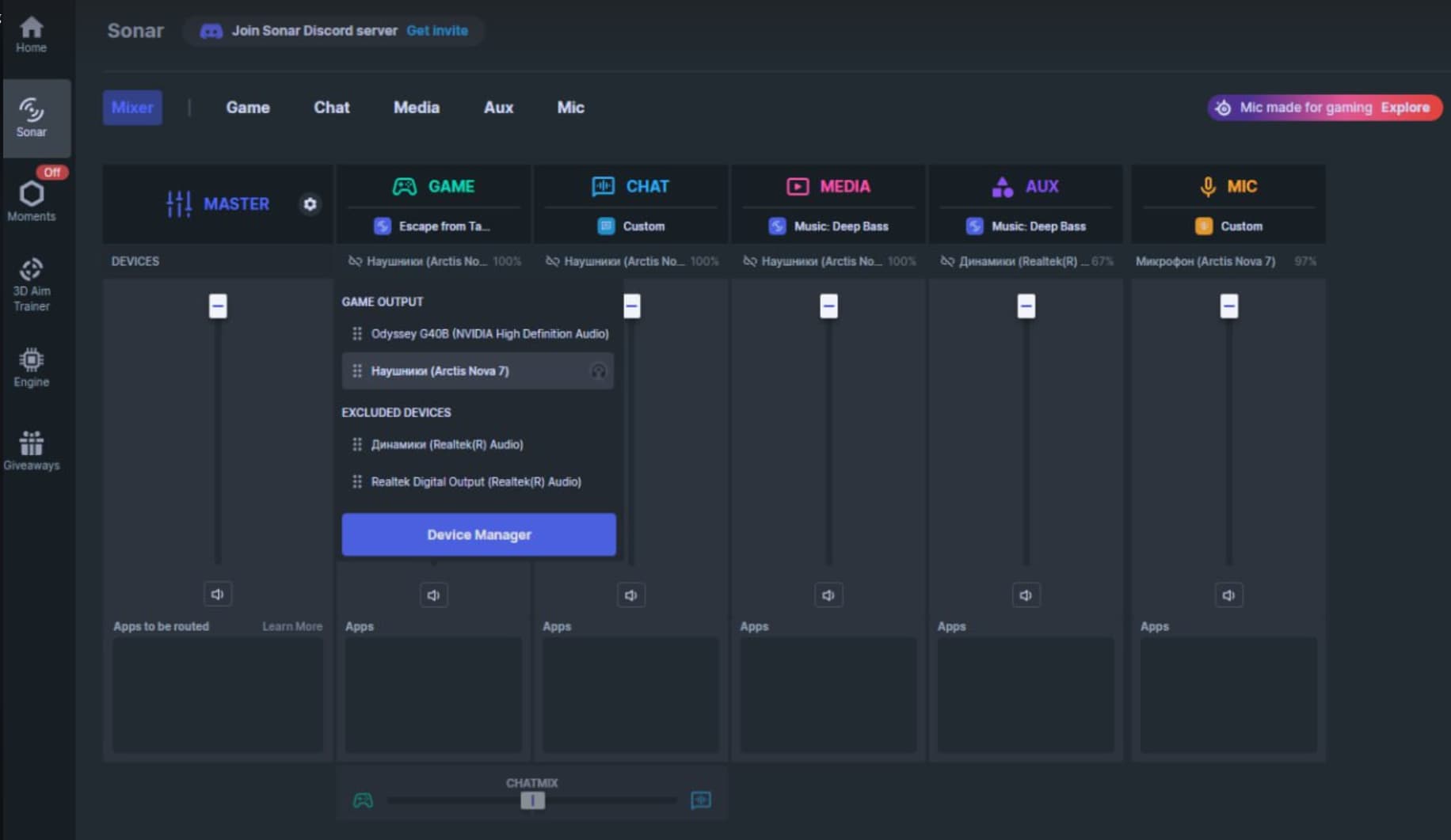Switch to the Chat tab

tap(331, 108)
